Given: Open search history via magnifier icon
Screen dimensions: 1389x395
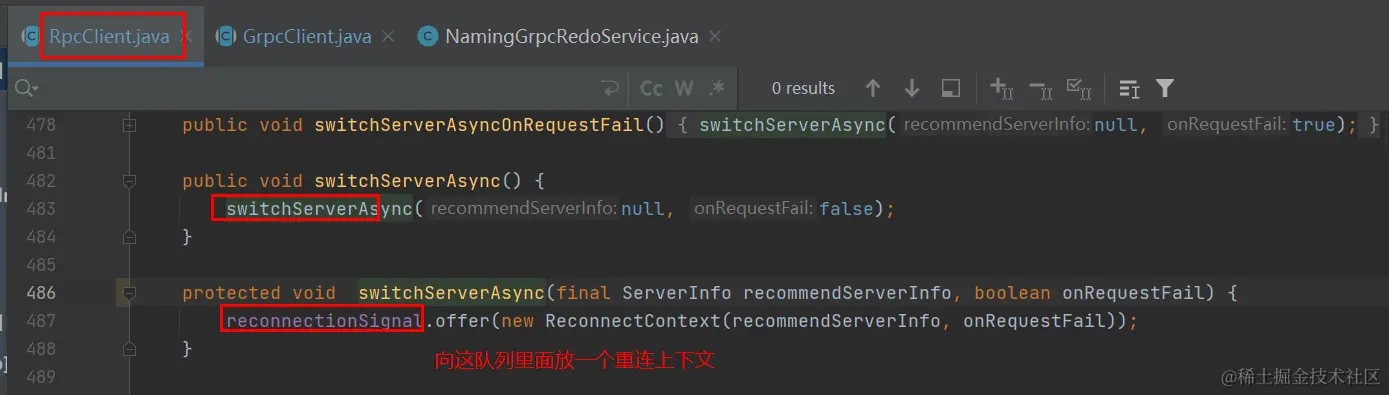Looking at the screenshot, I should click(x=27, y=89).
